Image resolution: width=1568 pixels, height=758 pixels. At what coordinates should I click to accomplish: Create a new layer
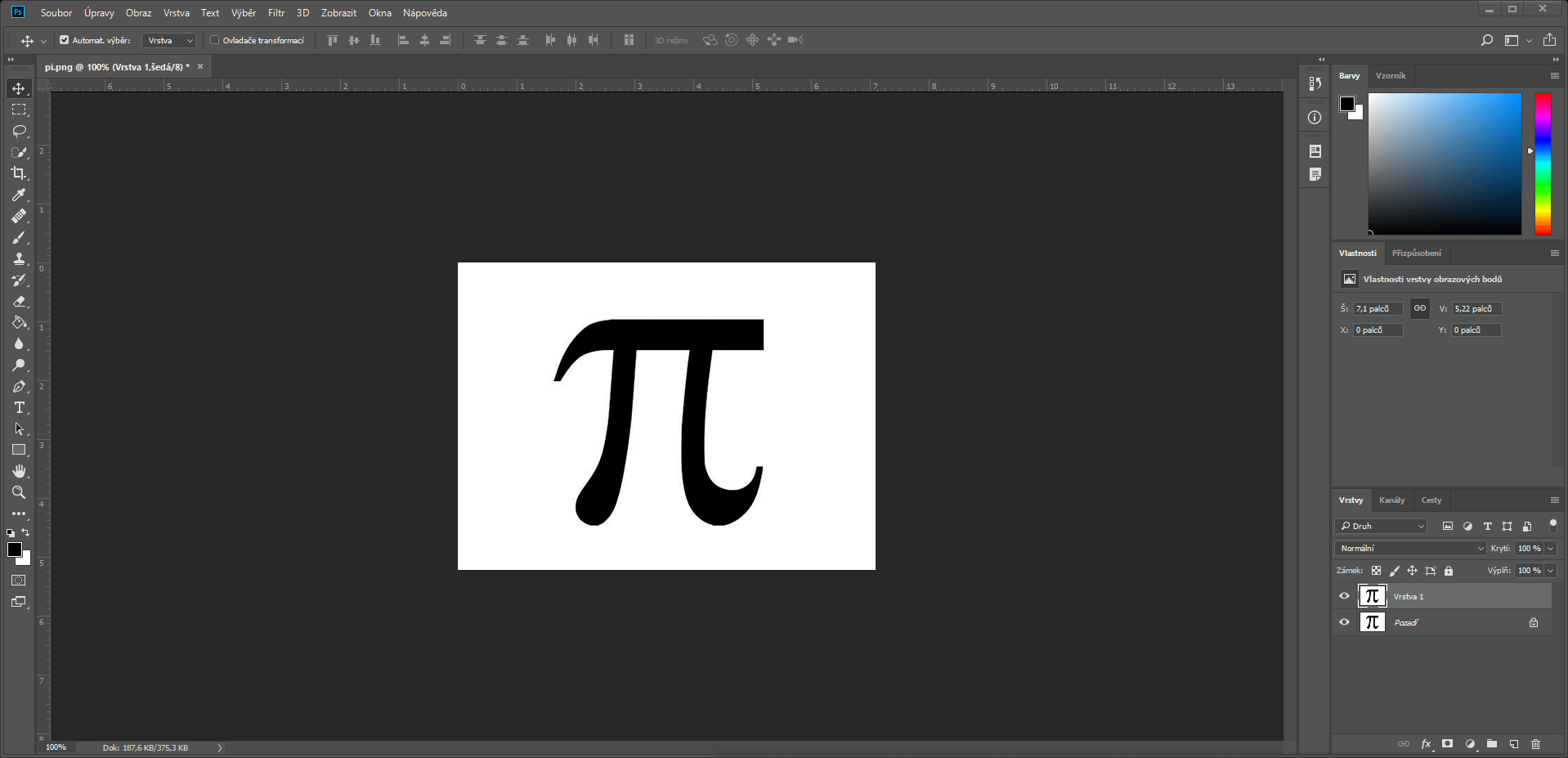click(x=1513, y=744)
